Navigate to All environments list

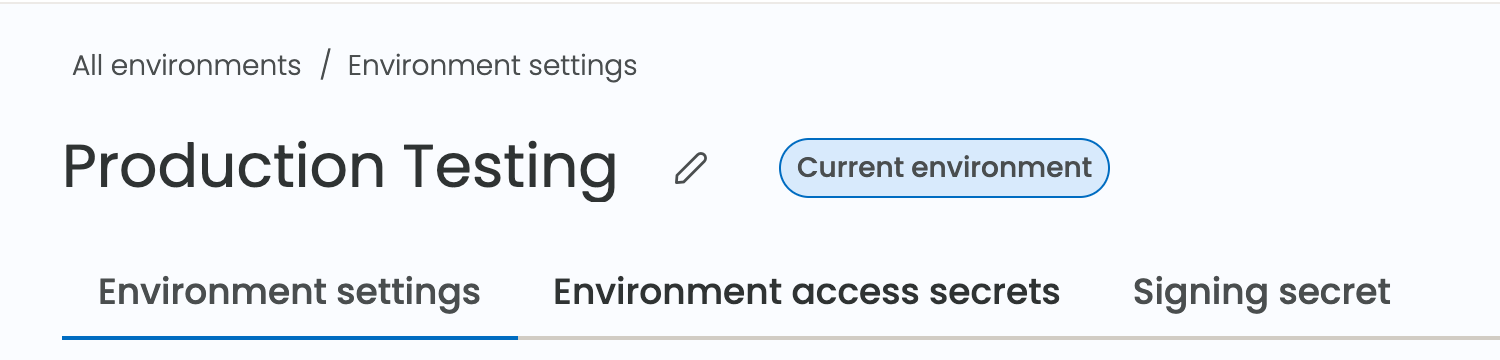tap(187, 66)
